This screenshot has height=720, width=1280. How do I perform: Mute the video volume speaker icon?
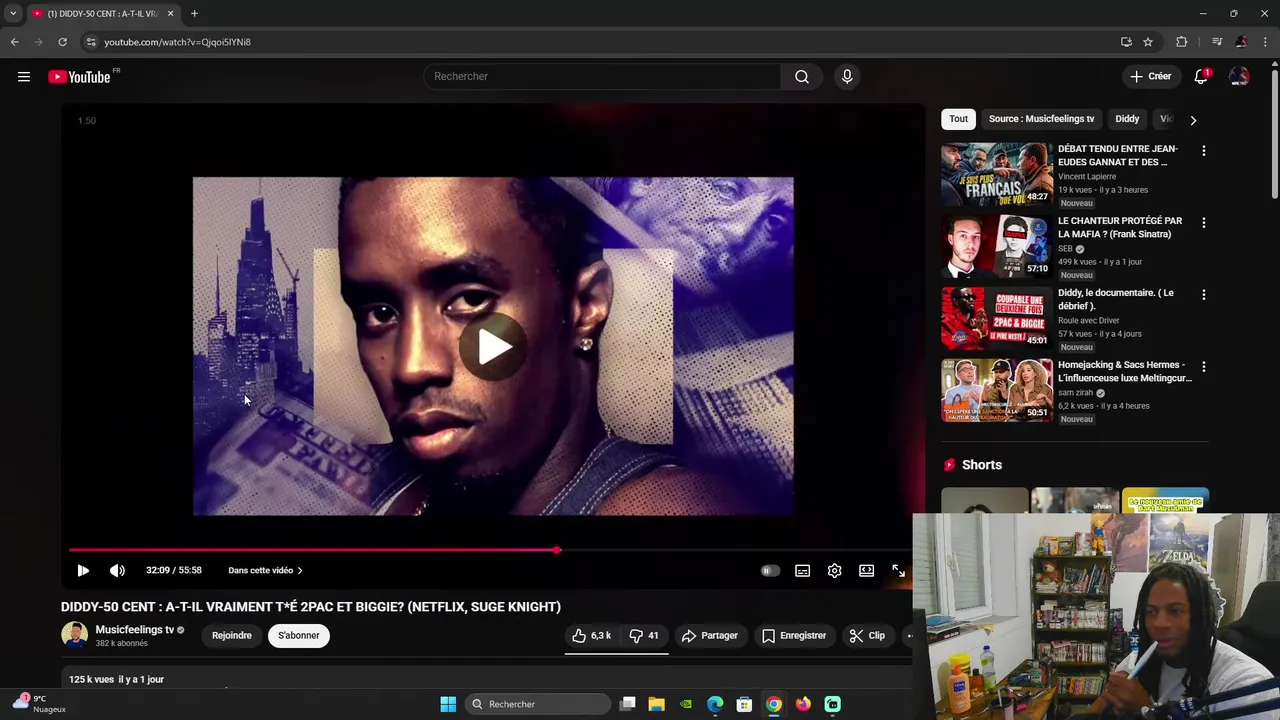(x=117, y=571)
